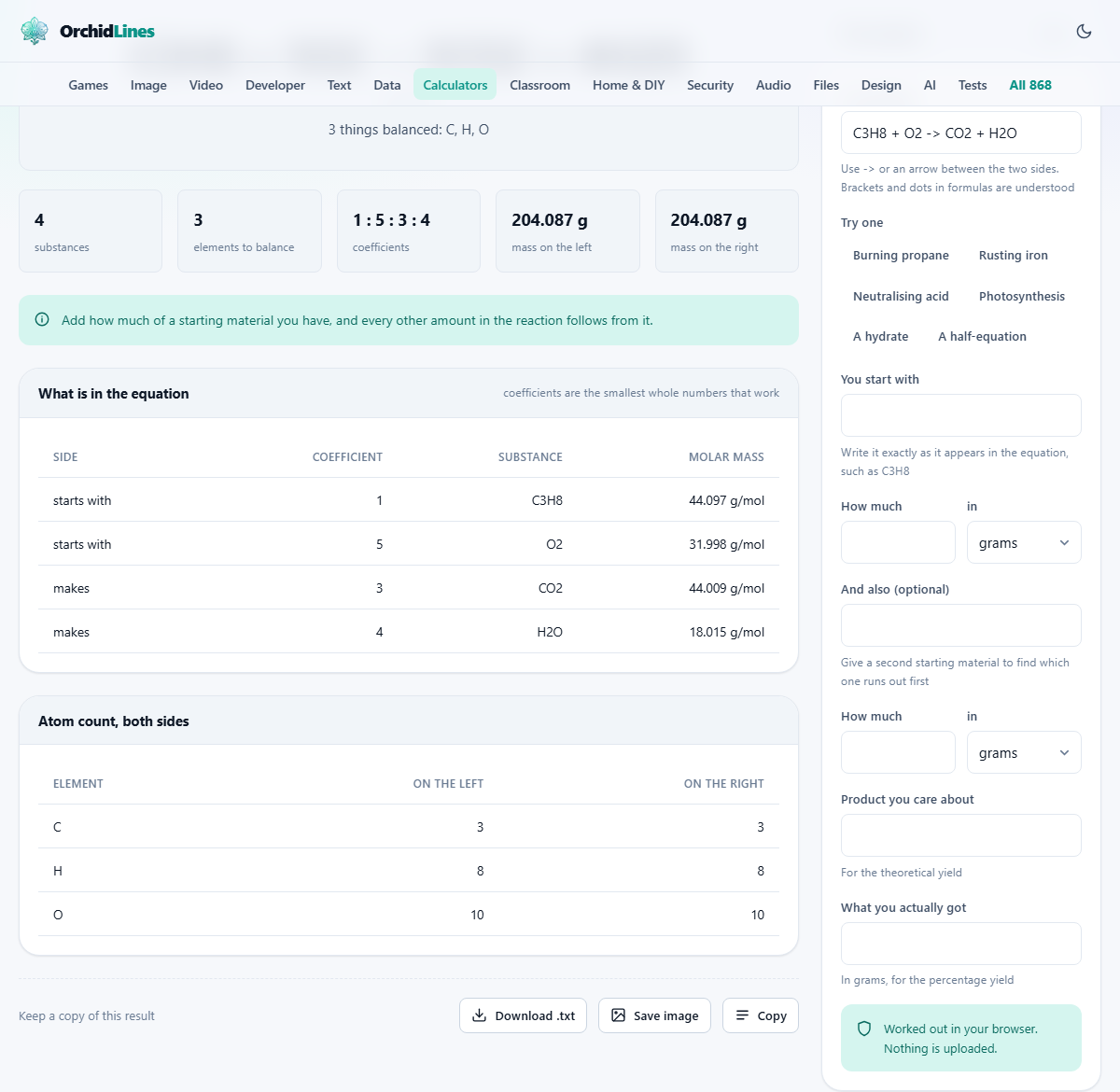Image resolution: width=1120 pixels, height=1092 pixels.
Task: Open the second 'How much' grams unit dropdown
Action: tap(1024, 752)
